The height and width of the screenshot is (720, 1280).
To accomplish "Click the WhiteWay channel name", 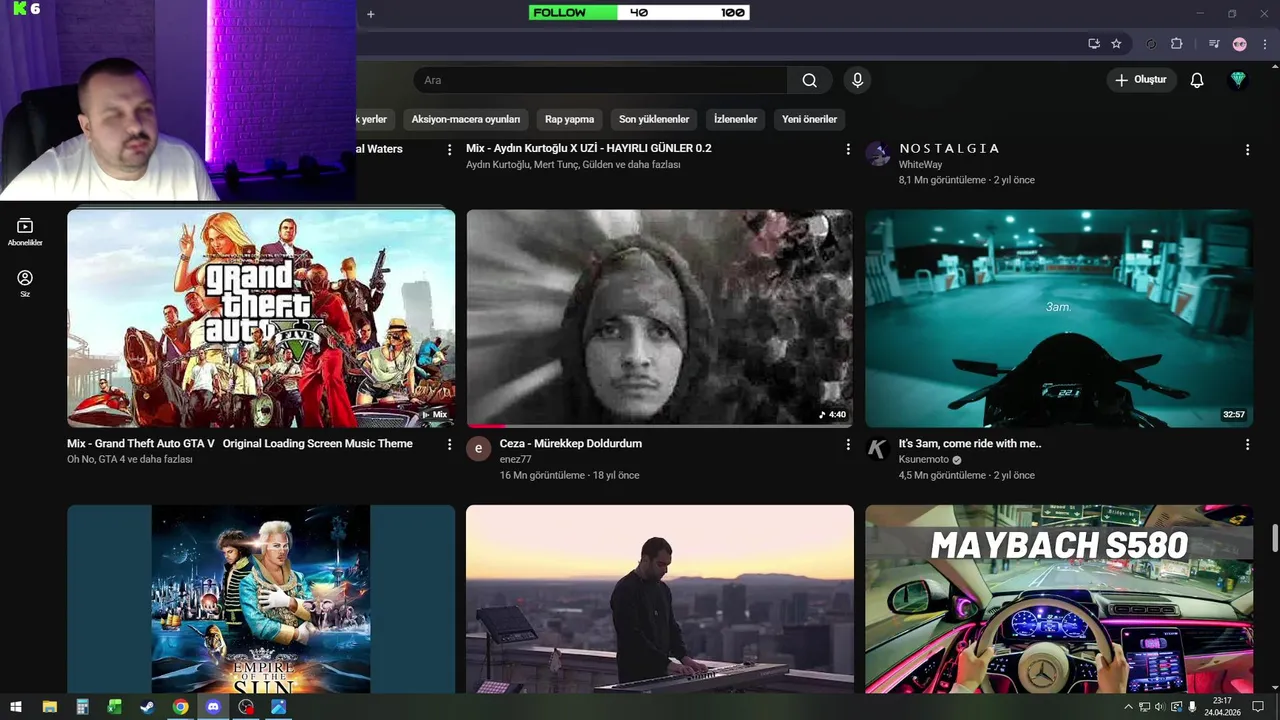I will 921,165.
